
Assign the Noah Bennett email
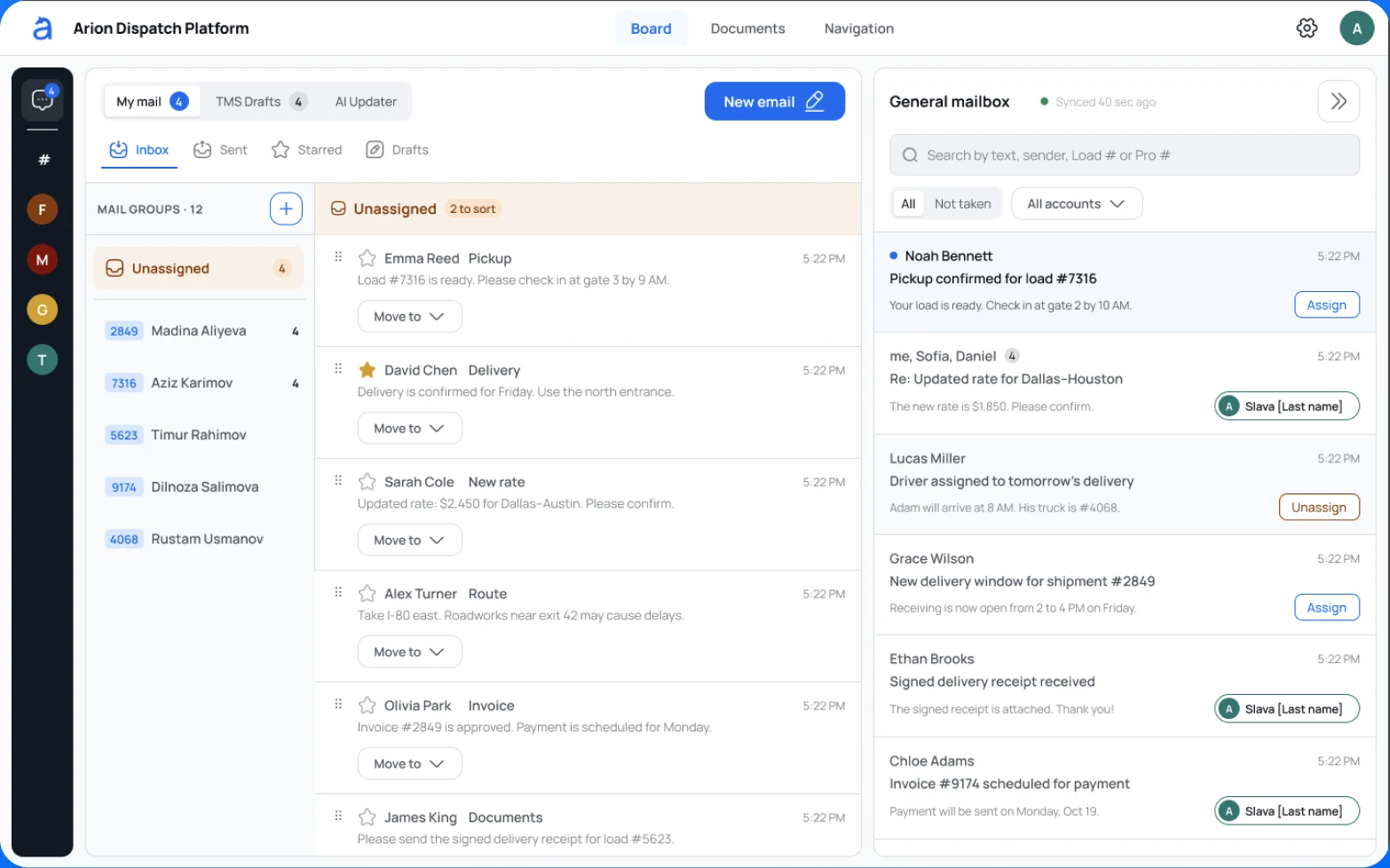coord(1326,305)
